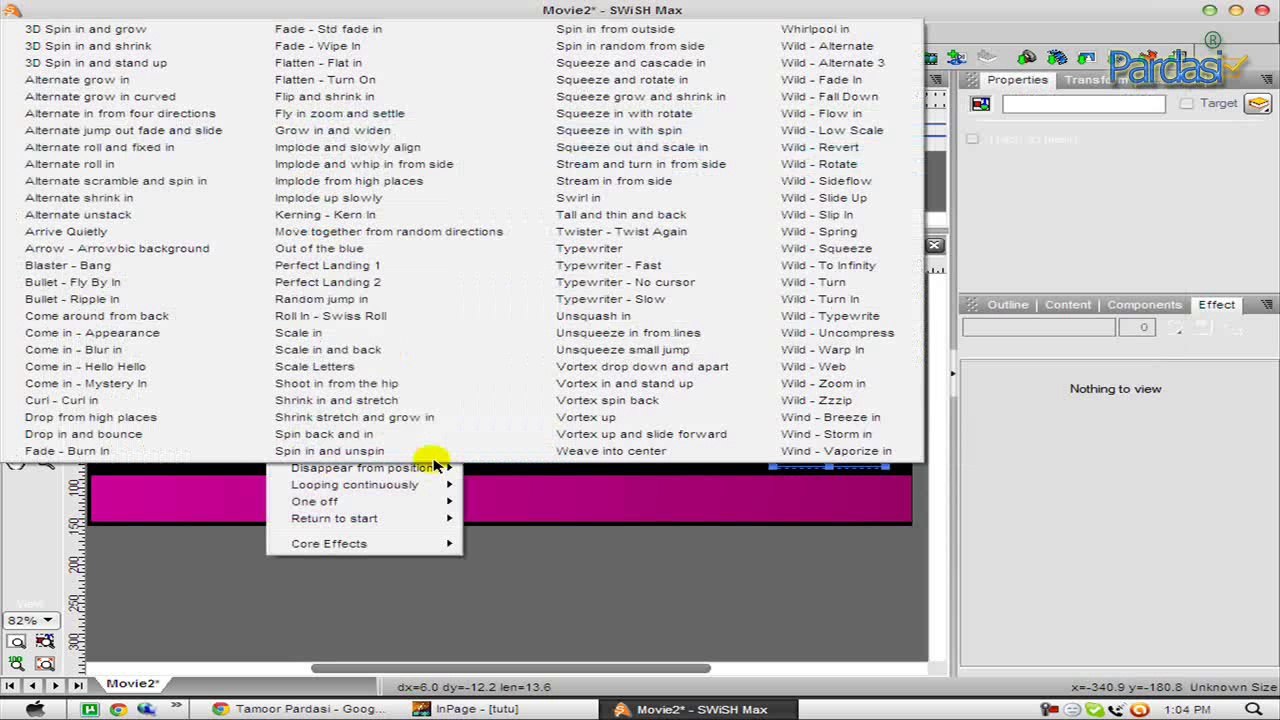Click the Apple logo start button
Image resolution: width=1280 pixels, height=720 pixels.
[35, 709]
